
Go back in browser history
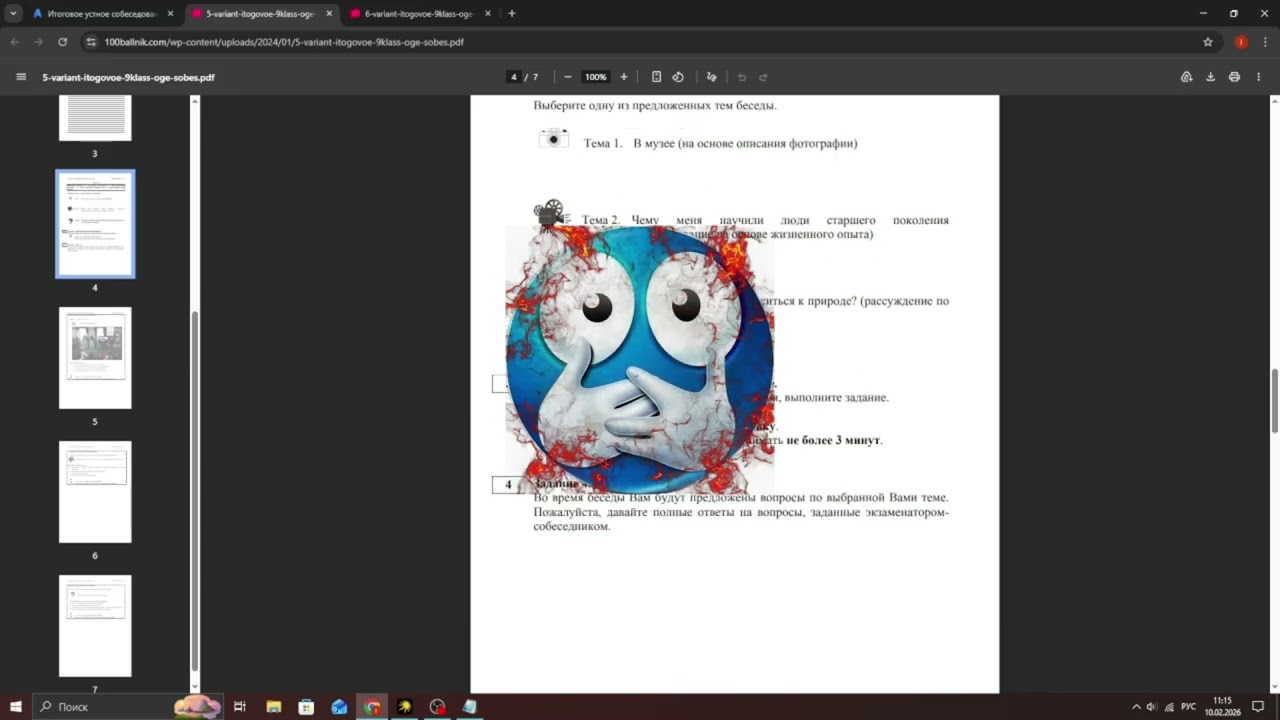[x=15, y=42]
